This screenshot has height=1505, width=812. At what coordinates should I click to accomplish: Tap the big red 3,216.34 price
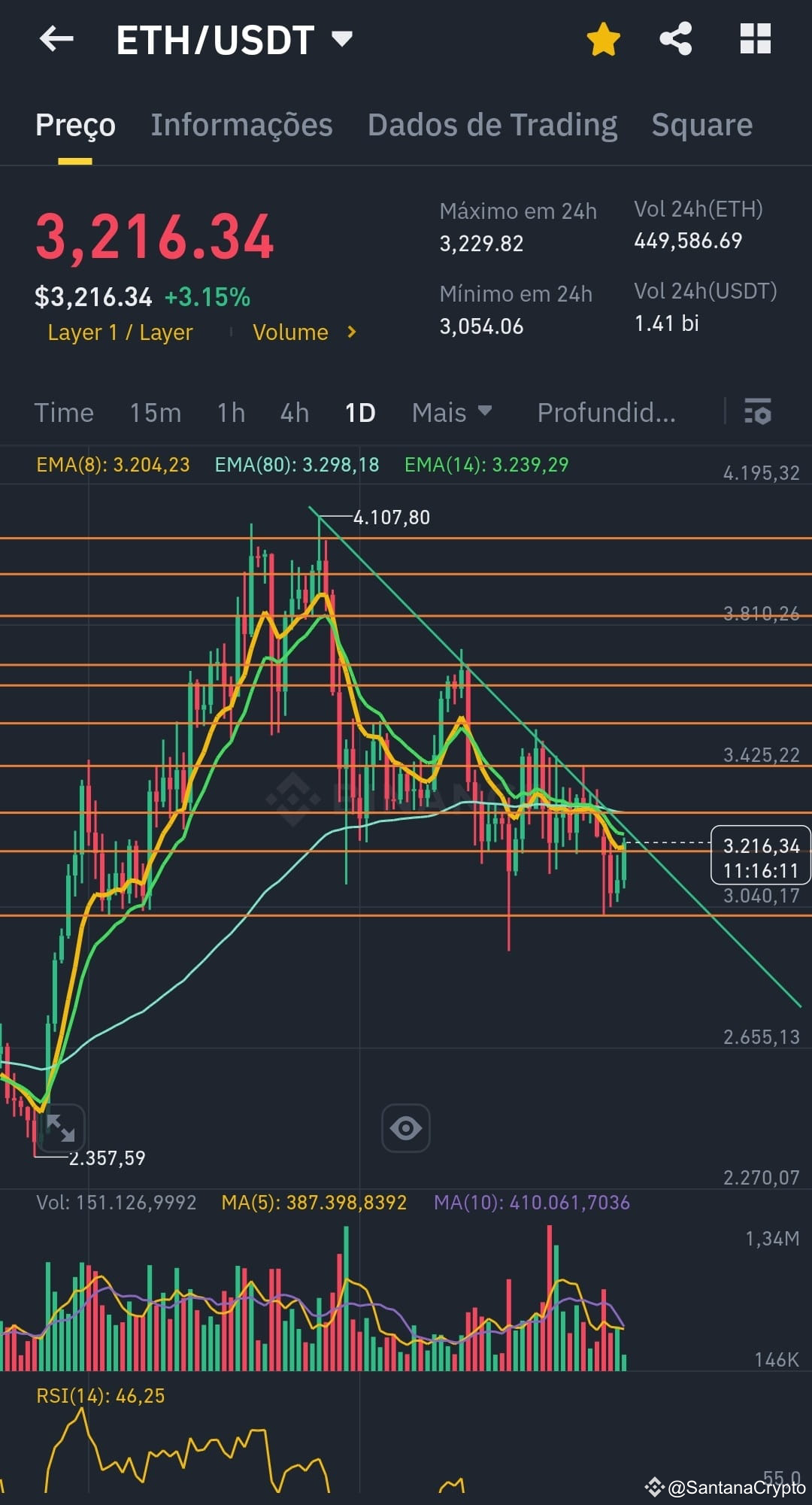click(155, 238)
